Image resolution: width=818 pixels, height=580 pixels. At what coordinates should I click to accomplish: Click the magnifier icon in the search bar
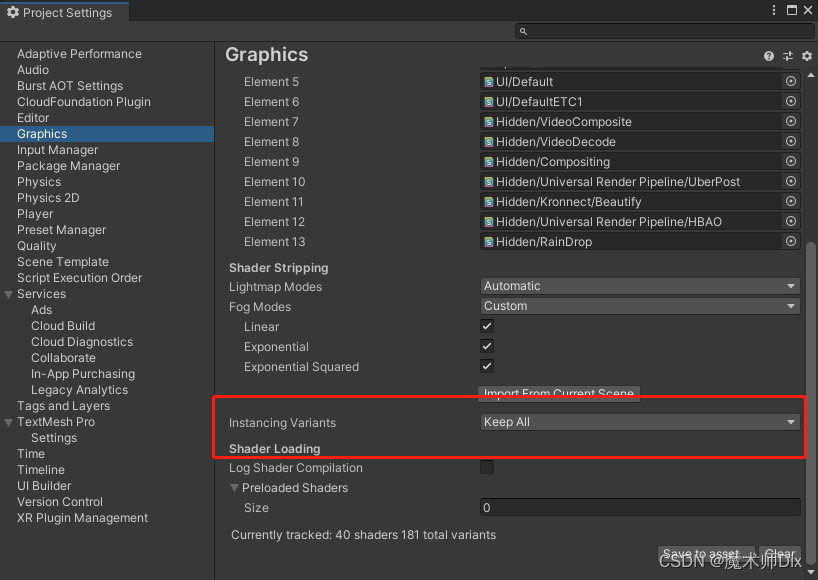[x=526, y=30]
